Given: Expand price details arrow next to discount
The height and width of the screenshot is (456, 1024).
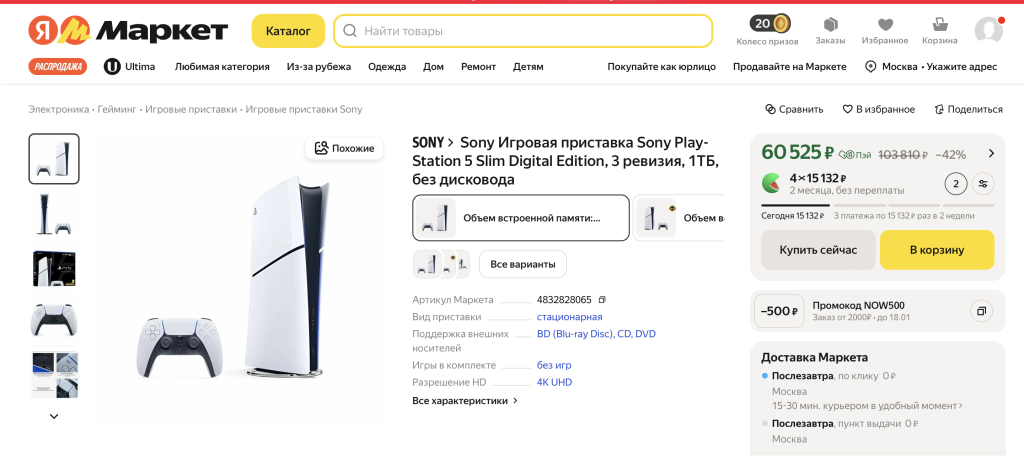Looking at the screenshot, I should click(x=991, y=153).
